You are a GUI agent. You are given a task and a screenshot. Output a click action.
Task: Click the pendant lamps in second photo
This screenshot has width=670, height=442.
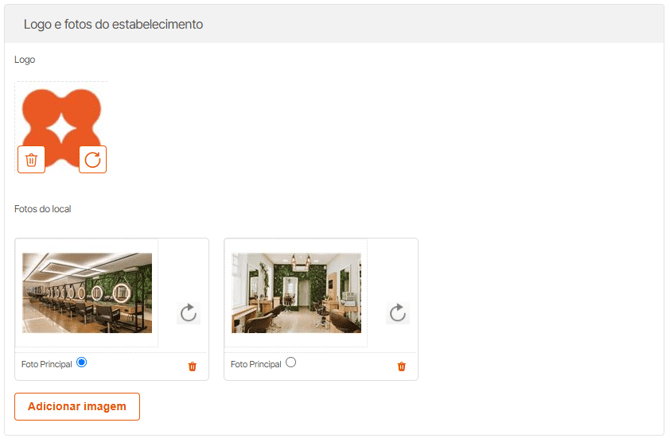[301, 259]
